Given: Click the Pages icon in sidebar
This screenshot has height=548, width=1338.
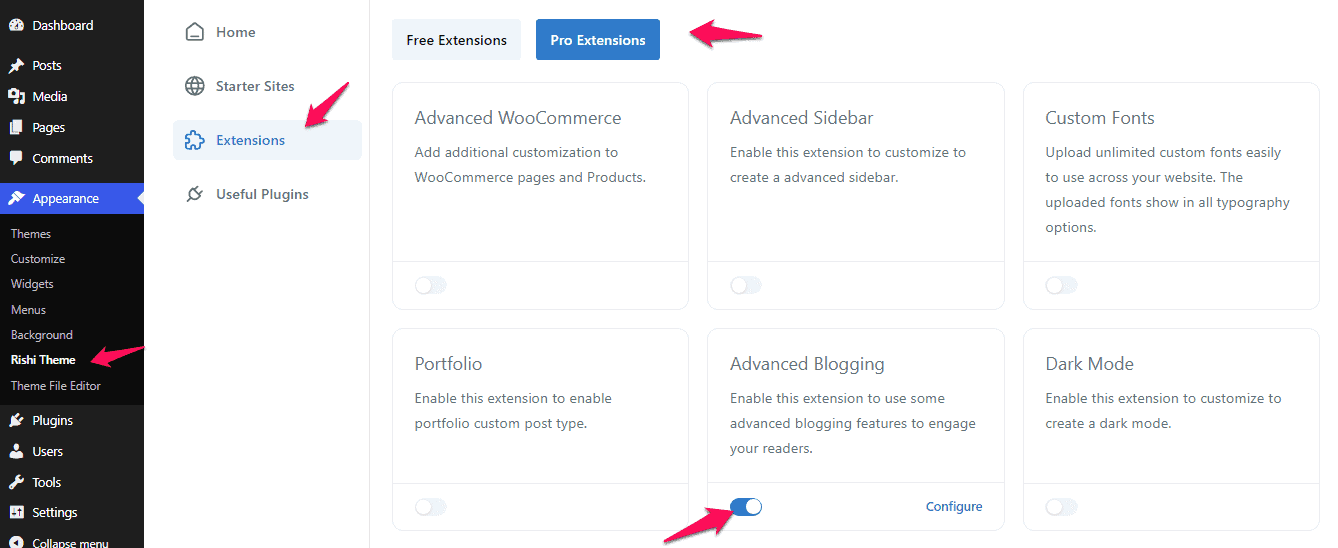Looking at the screenshot, I should pyautogui.click(x=16, y=128).
